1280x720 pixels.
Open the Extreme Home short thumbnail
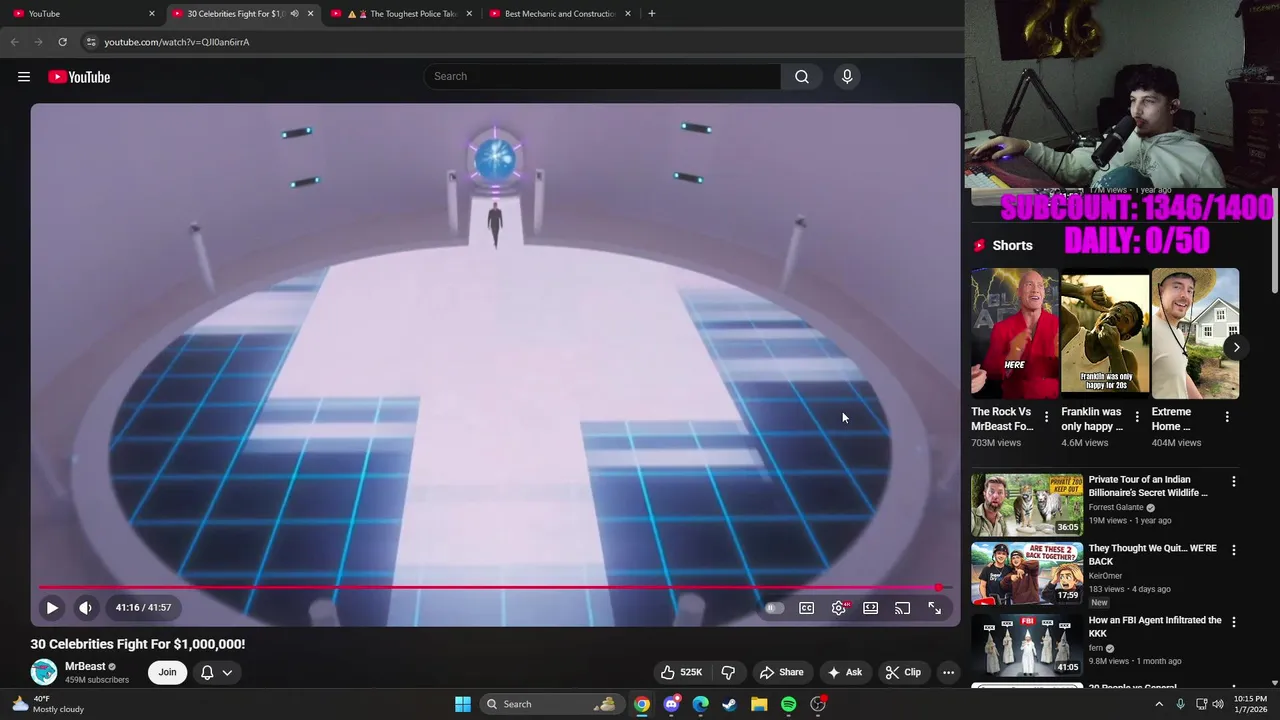pos(1195,333)
